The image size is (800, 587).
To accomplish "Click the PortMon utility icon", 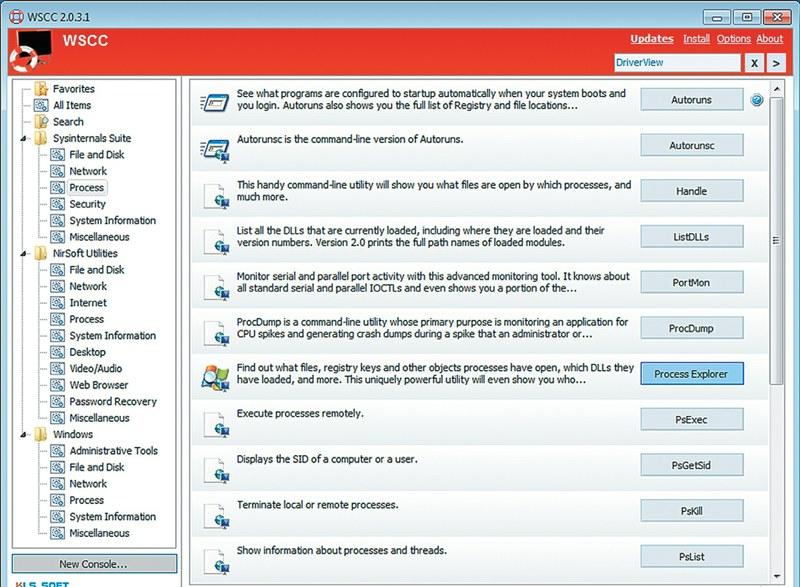I will pos(217,285).
